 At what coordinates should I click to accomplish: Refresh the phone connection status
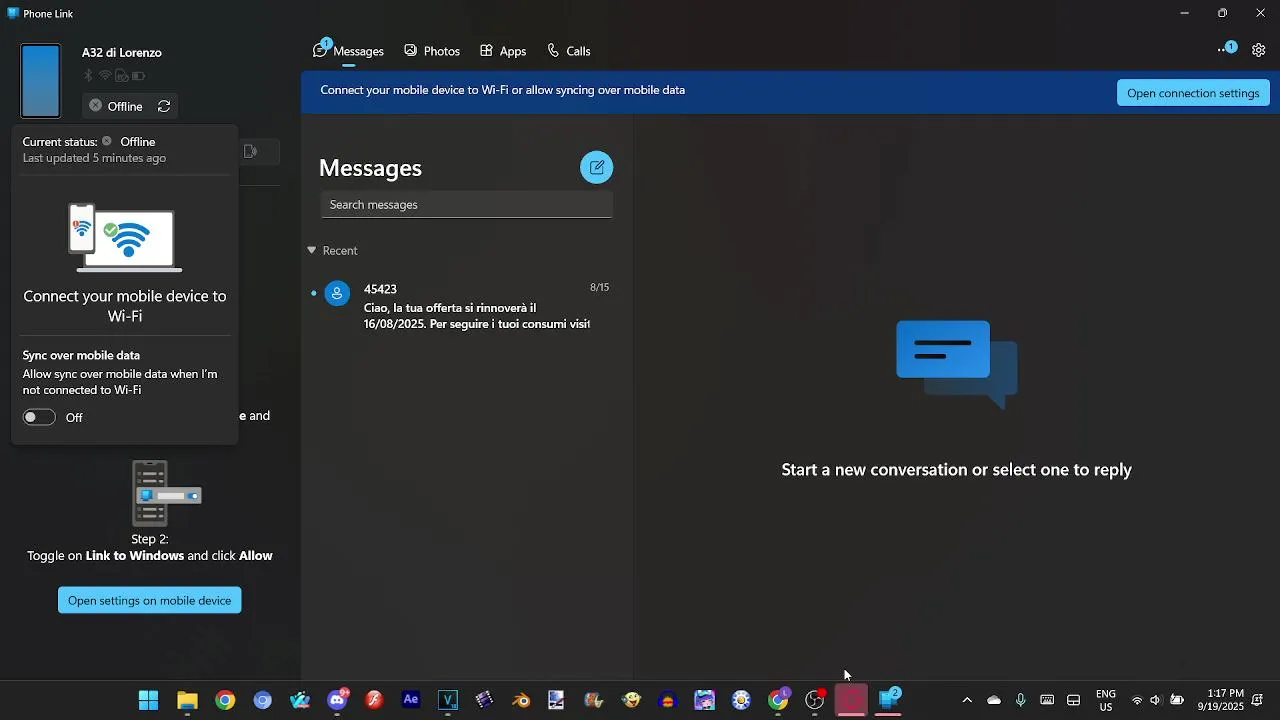point(164,106)
